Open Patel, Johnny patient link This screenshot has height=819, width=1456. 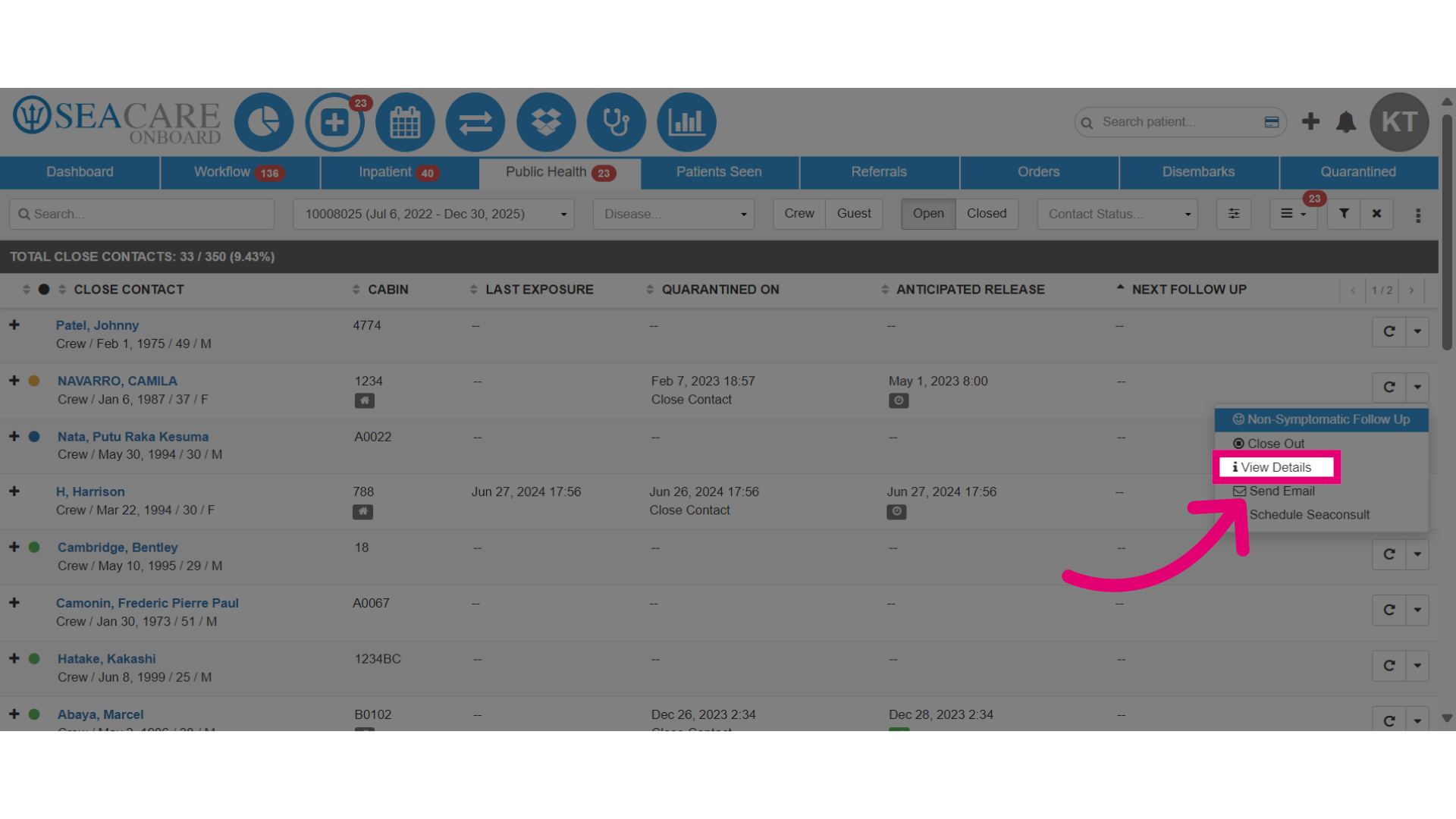[97, 325]
